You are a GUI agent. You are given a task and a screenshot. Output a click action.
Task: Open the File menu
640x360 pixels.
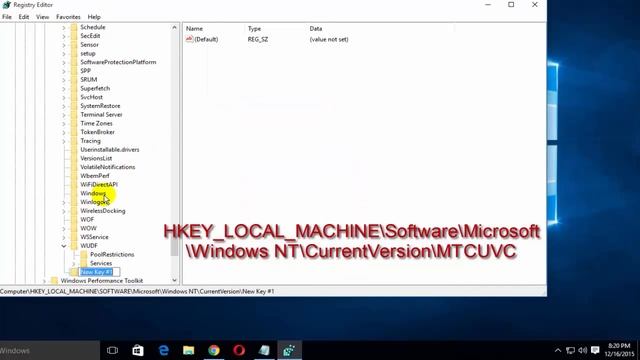(x=7, y=17)
